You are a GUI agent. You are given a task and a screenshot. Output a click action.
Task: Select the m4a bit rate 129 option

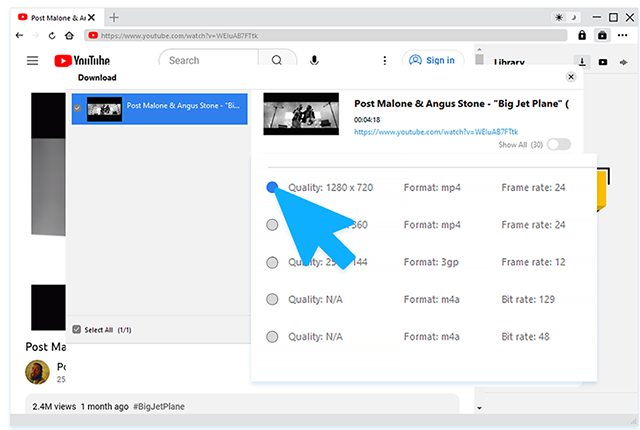coord(272,299)
